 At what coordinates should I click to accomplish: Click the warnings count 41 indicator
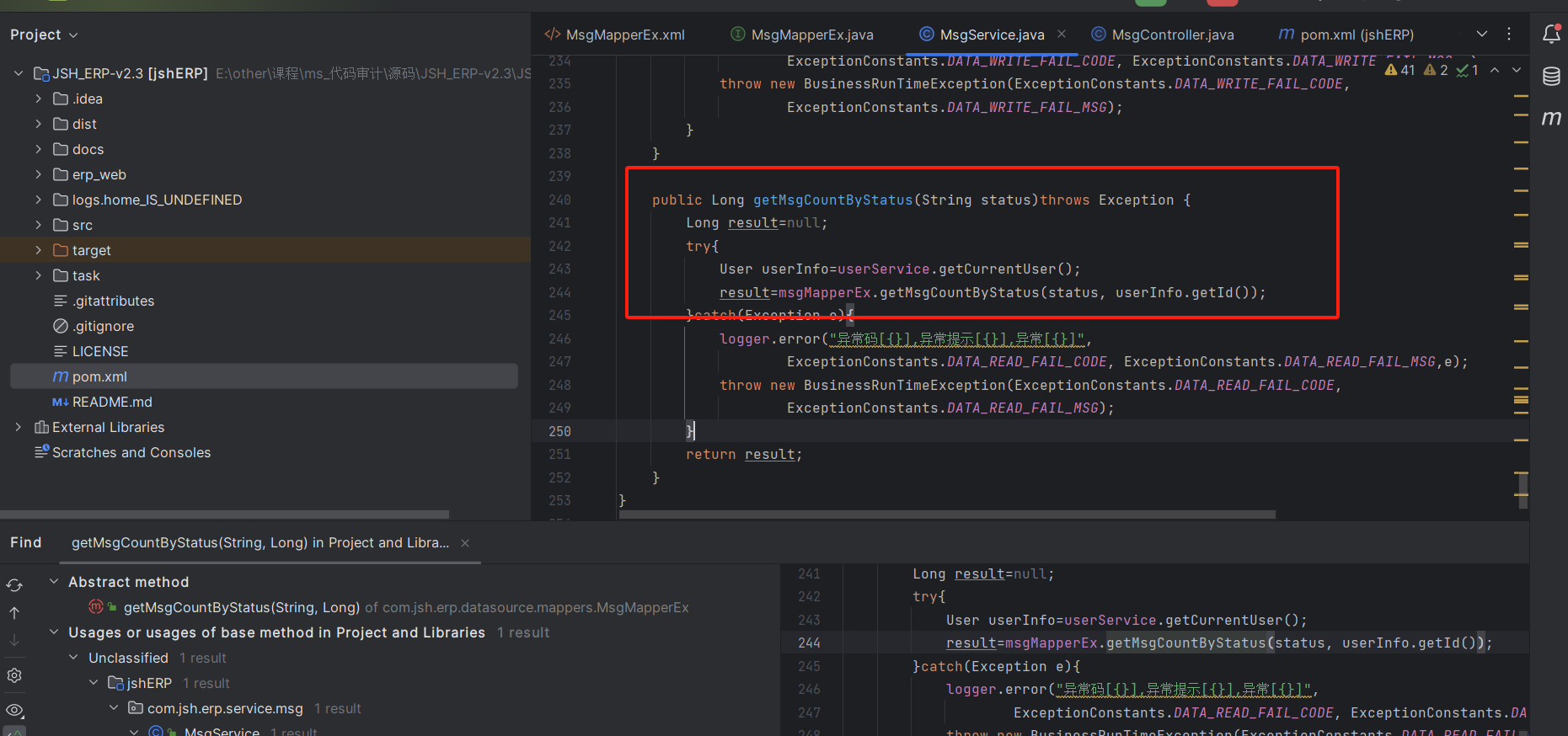[1399, 70]
